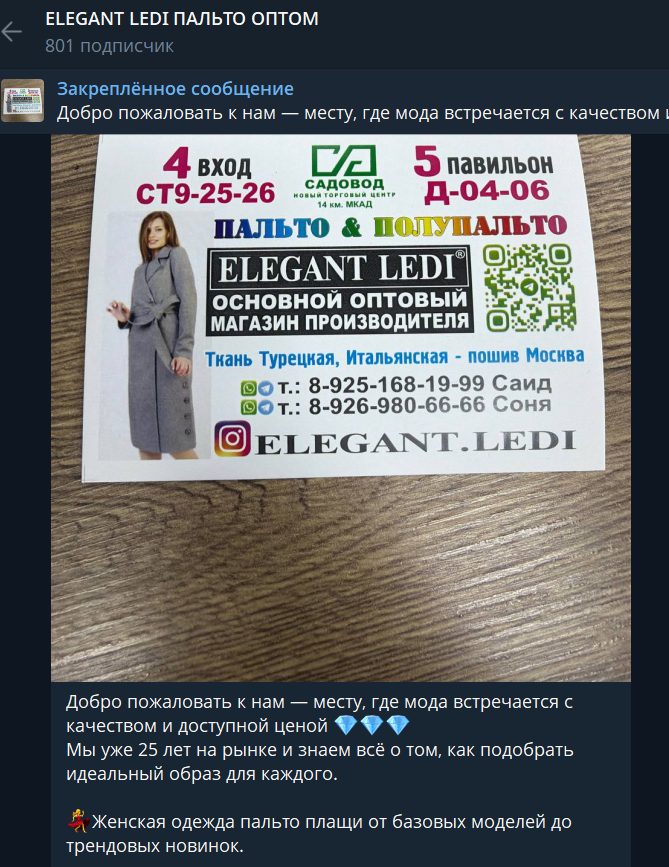
Task: Jump to pinned message preview text
Action: (x=362, y=113)
